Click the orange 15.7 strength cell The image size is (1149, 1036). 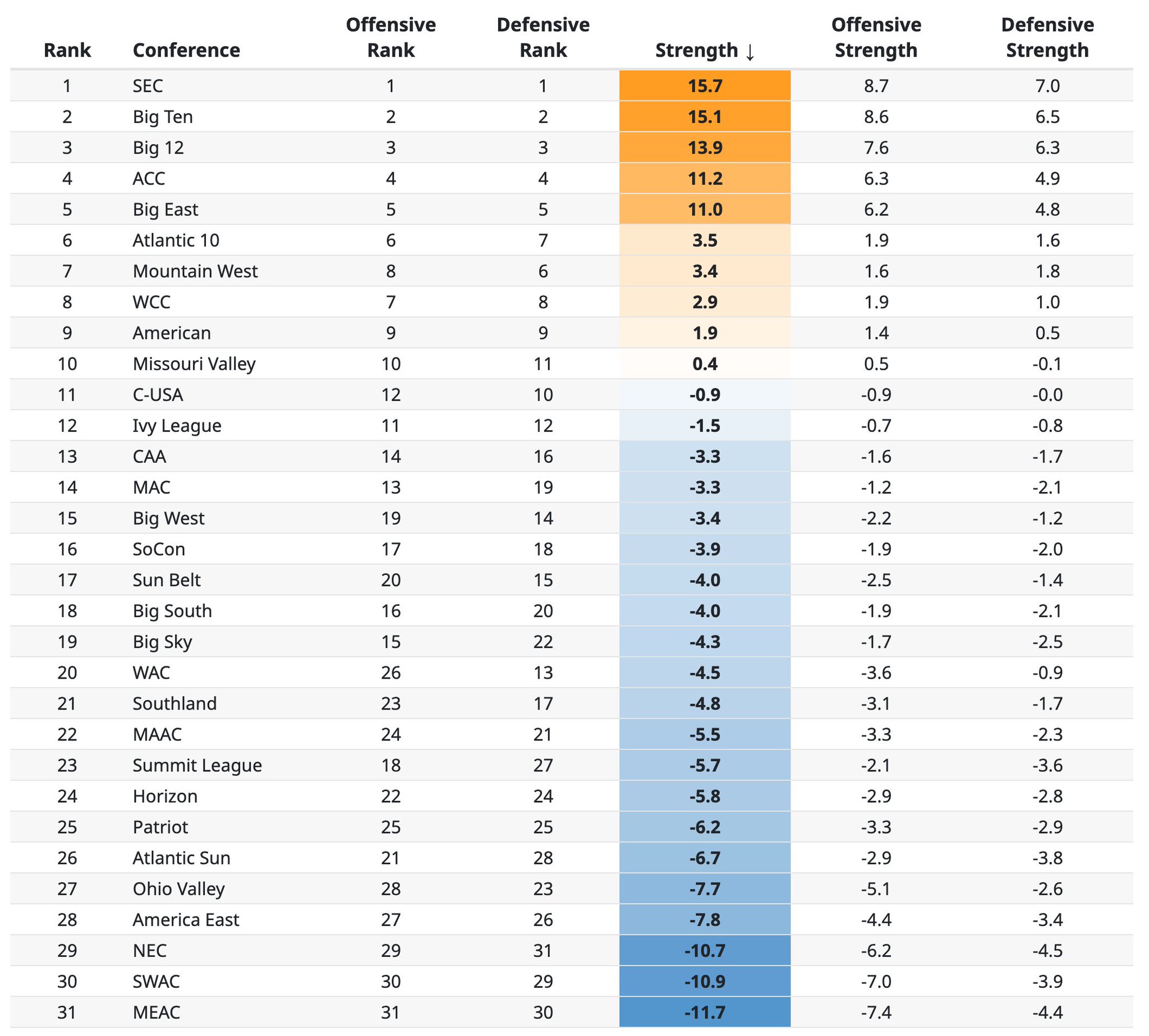(x=704, y=86)
